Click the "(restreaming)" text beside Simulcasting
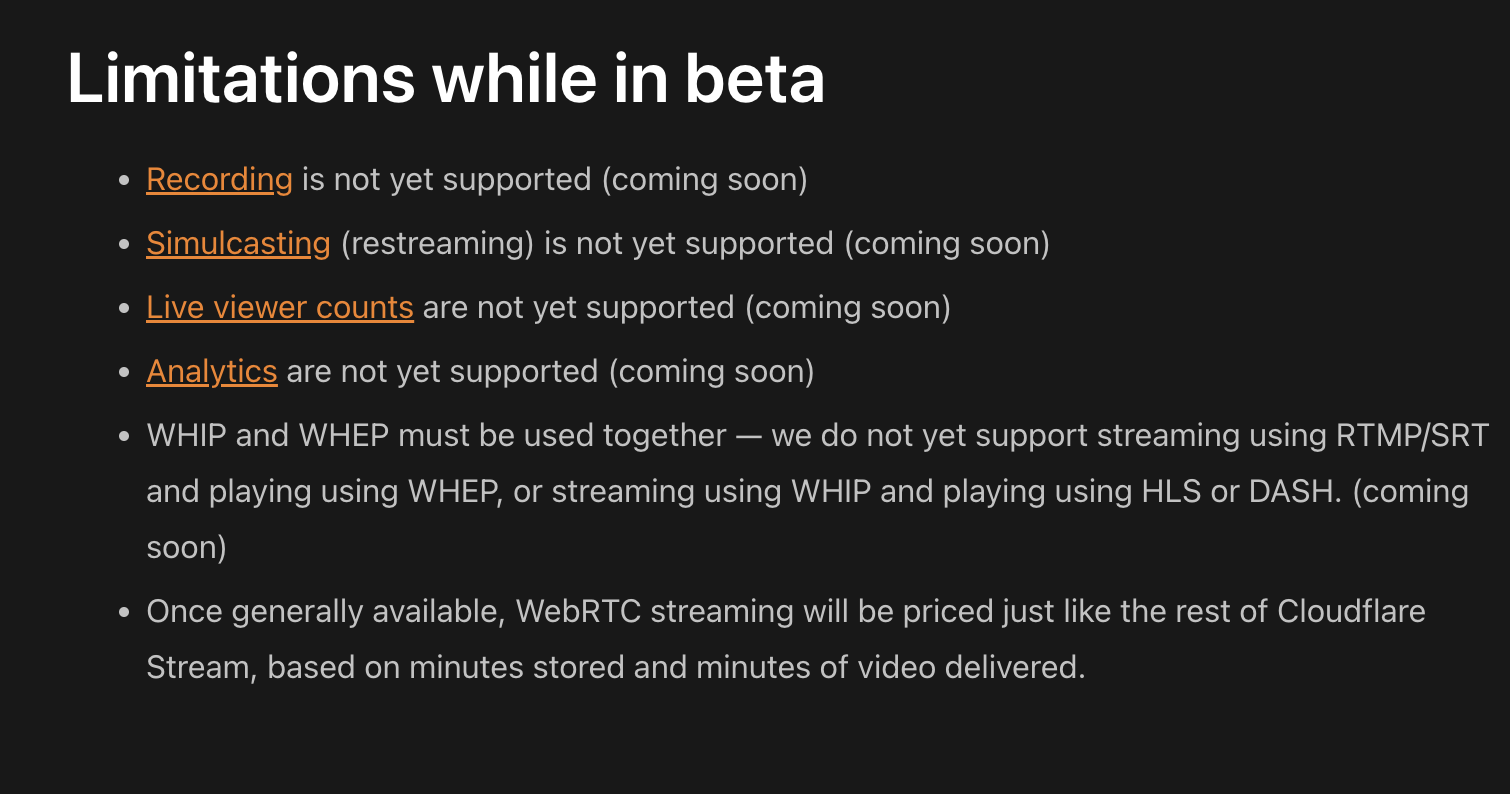 coord(437,244)
